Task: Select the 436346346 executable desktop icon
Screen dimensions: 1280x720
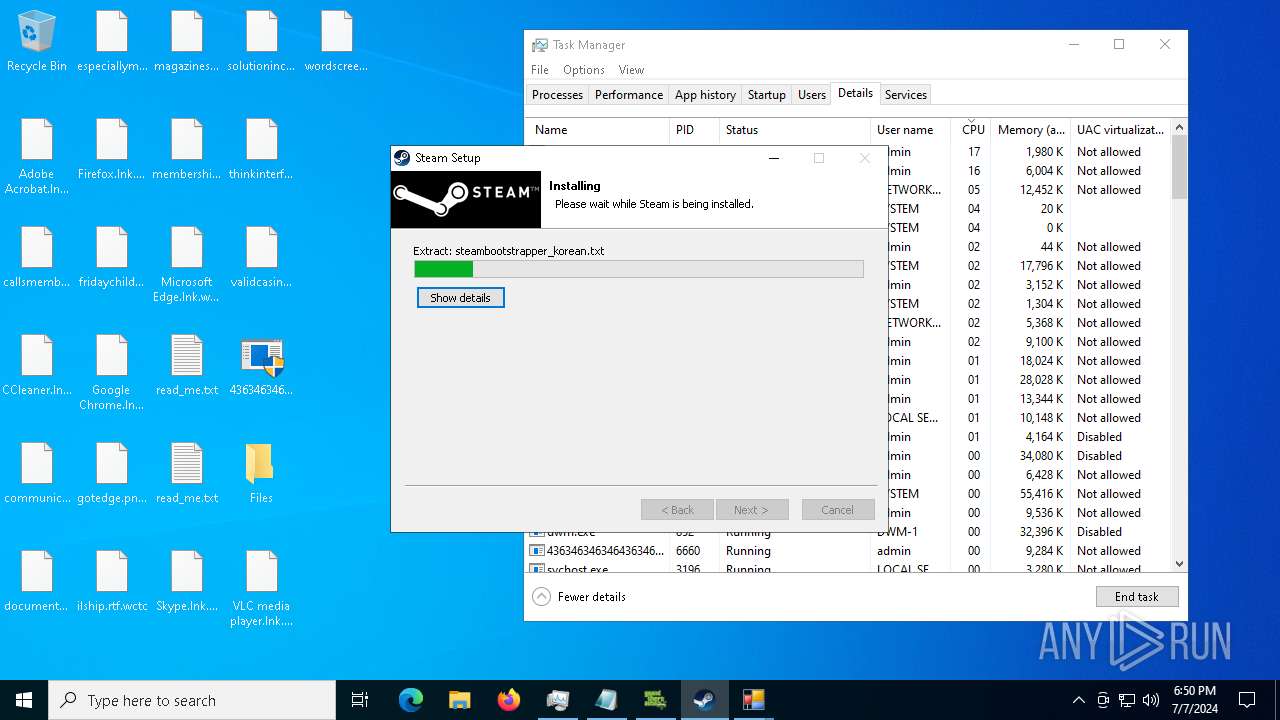Action: [x=262, y=366]
